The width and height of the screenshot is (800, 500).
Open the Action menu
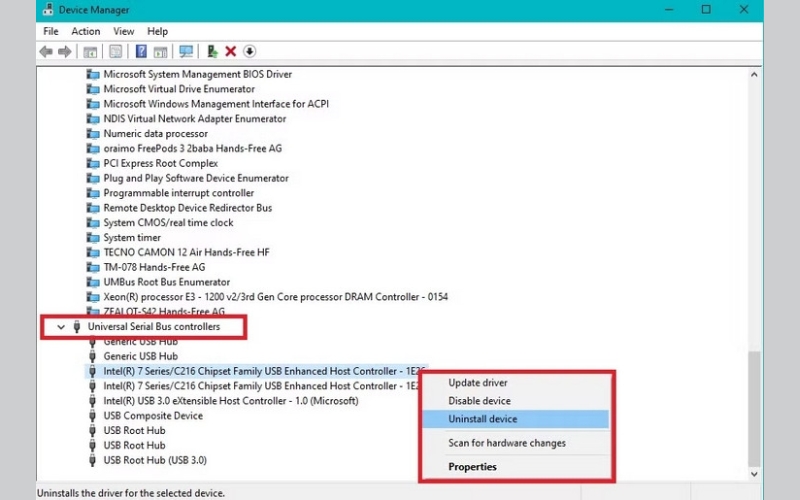86,31
